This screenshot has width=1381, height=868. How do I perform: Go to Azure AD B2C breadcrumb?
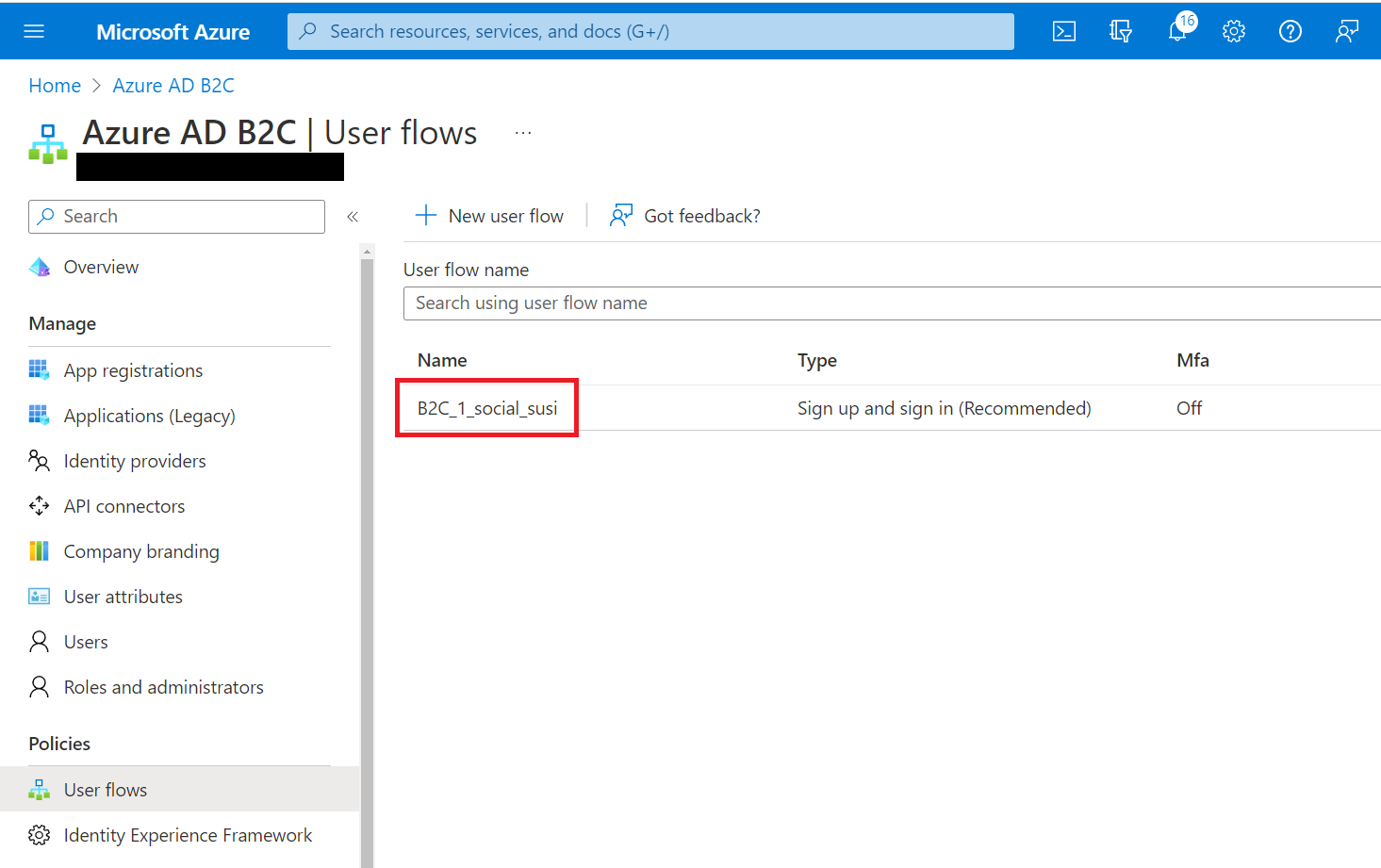click(x=173, y=86)
